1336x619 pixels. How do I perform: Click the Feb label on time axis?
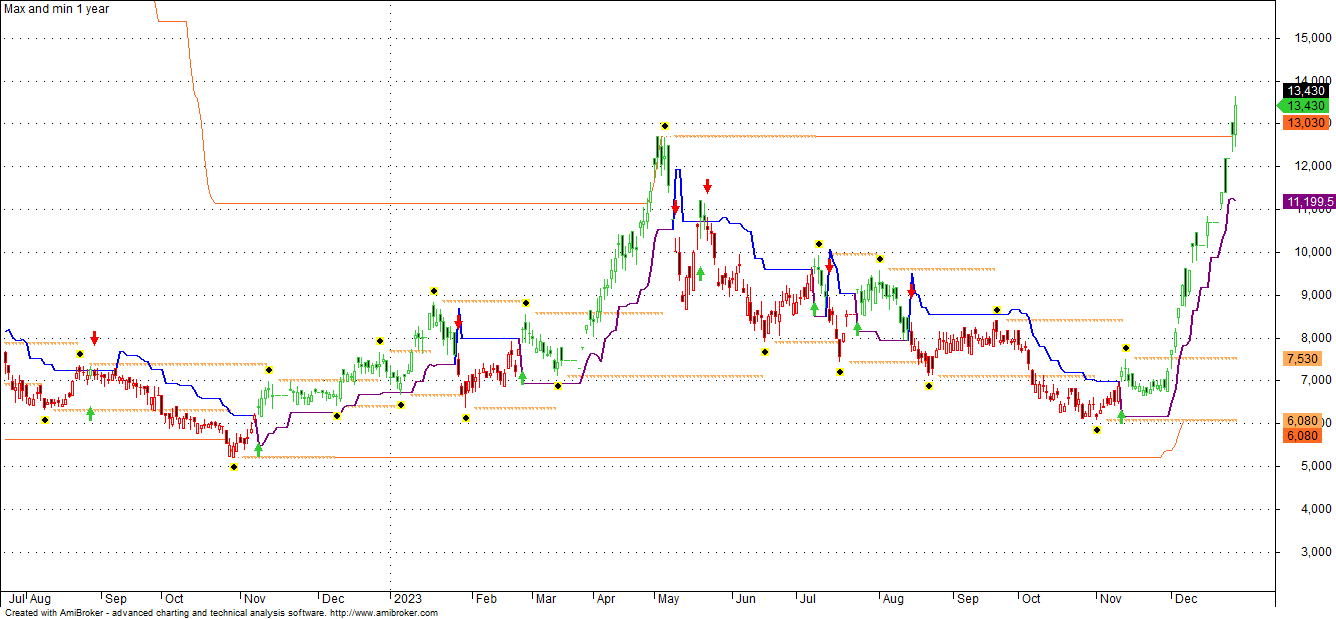pos(486,599)
